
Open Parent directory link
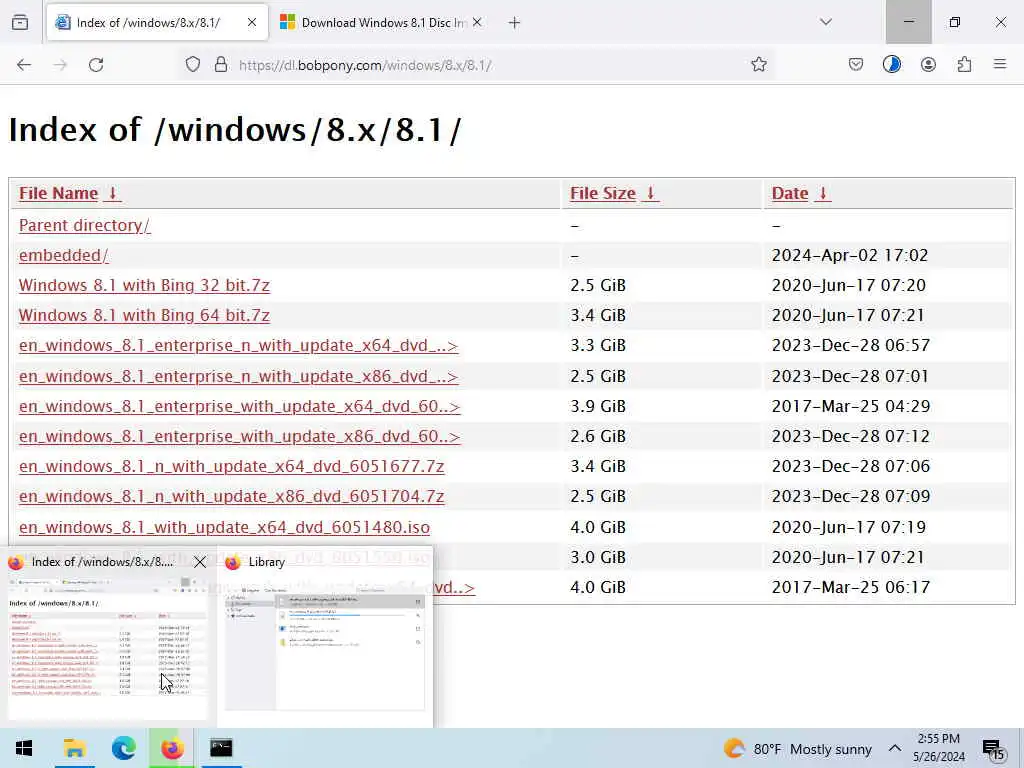point(84,225)
